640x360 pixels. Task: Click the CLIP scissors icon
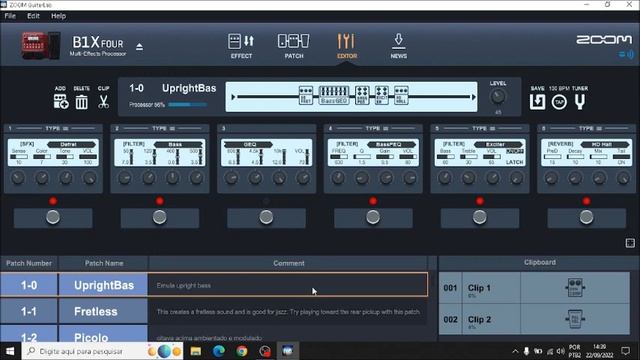103,102
